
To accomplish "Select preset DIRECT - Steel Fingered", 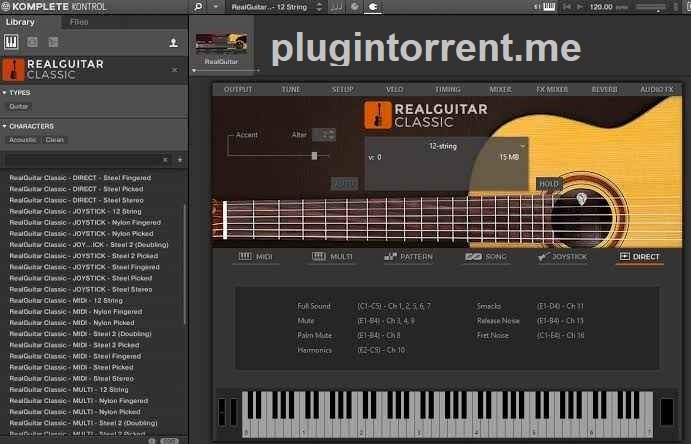I will 80,178.
